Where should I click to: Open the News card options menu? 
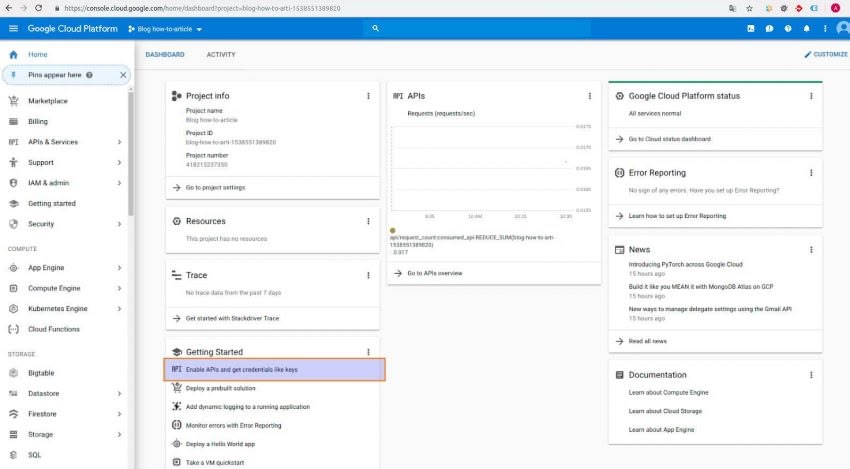[x=811, y=250]
